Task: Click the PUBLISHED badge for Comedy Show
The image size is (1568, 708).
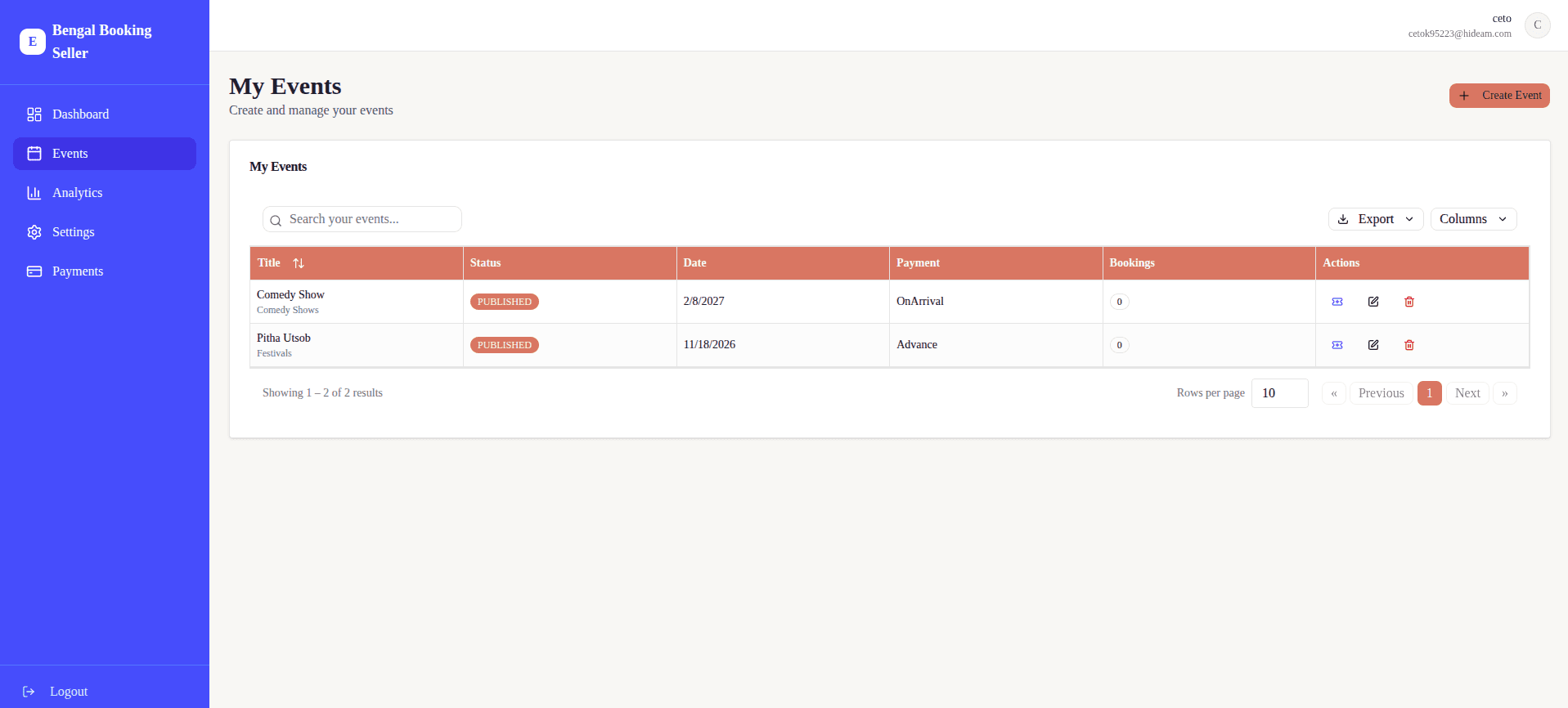Action: pyautogui.click(x=504, y=302)
